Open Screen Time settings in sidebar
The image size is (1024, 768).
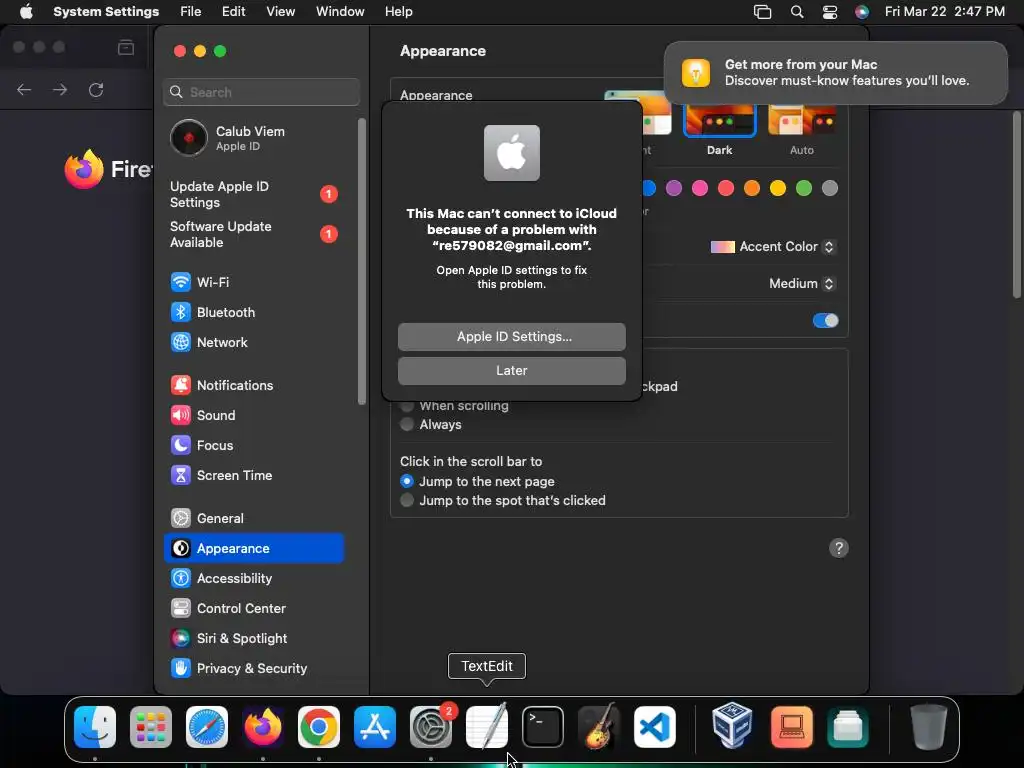coord(253,475)
